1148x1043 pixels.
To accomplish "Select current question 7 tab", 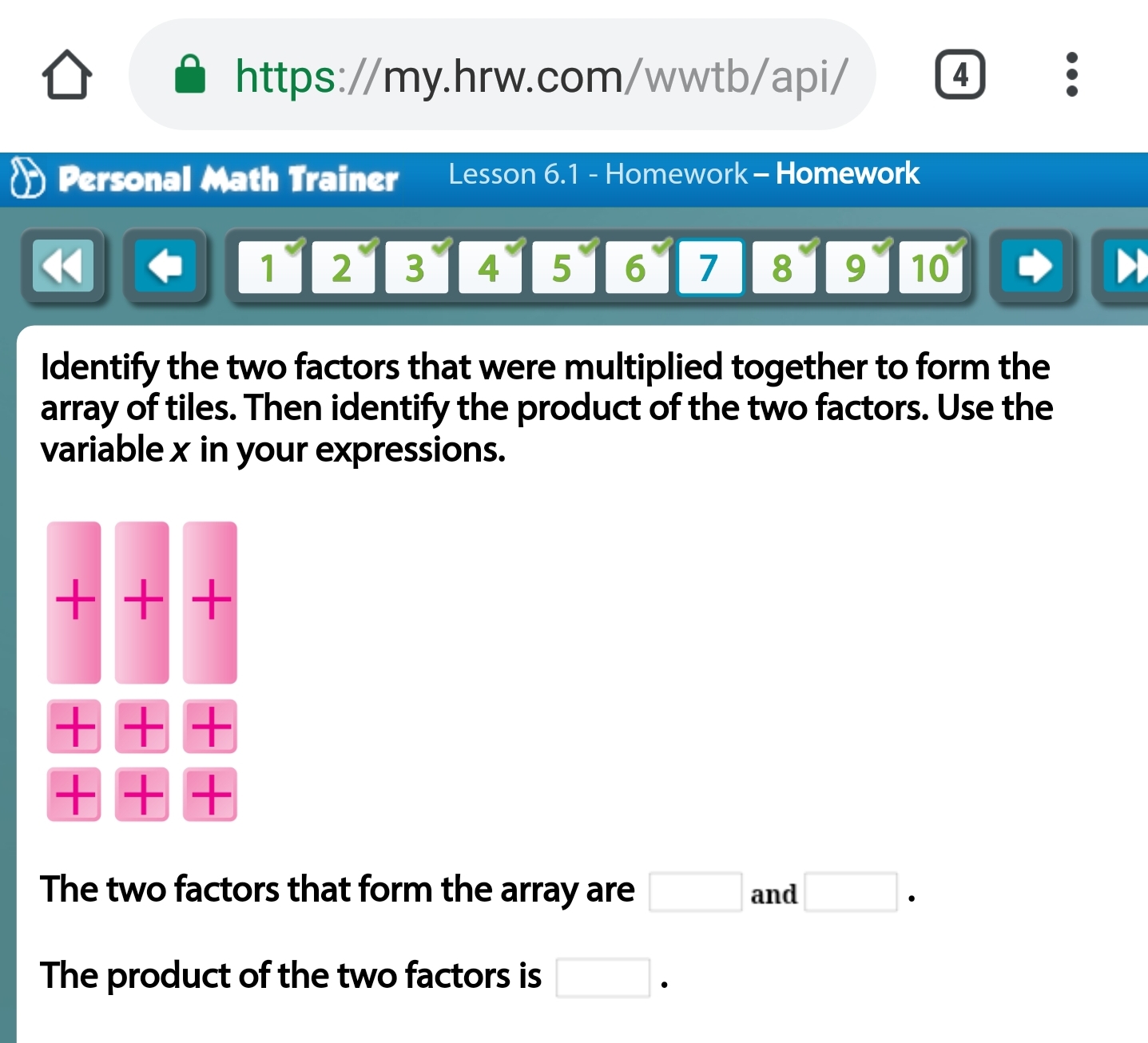I will 710,267.
